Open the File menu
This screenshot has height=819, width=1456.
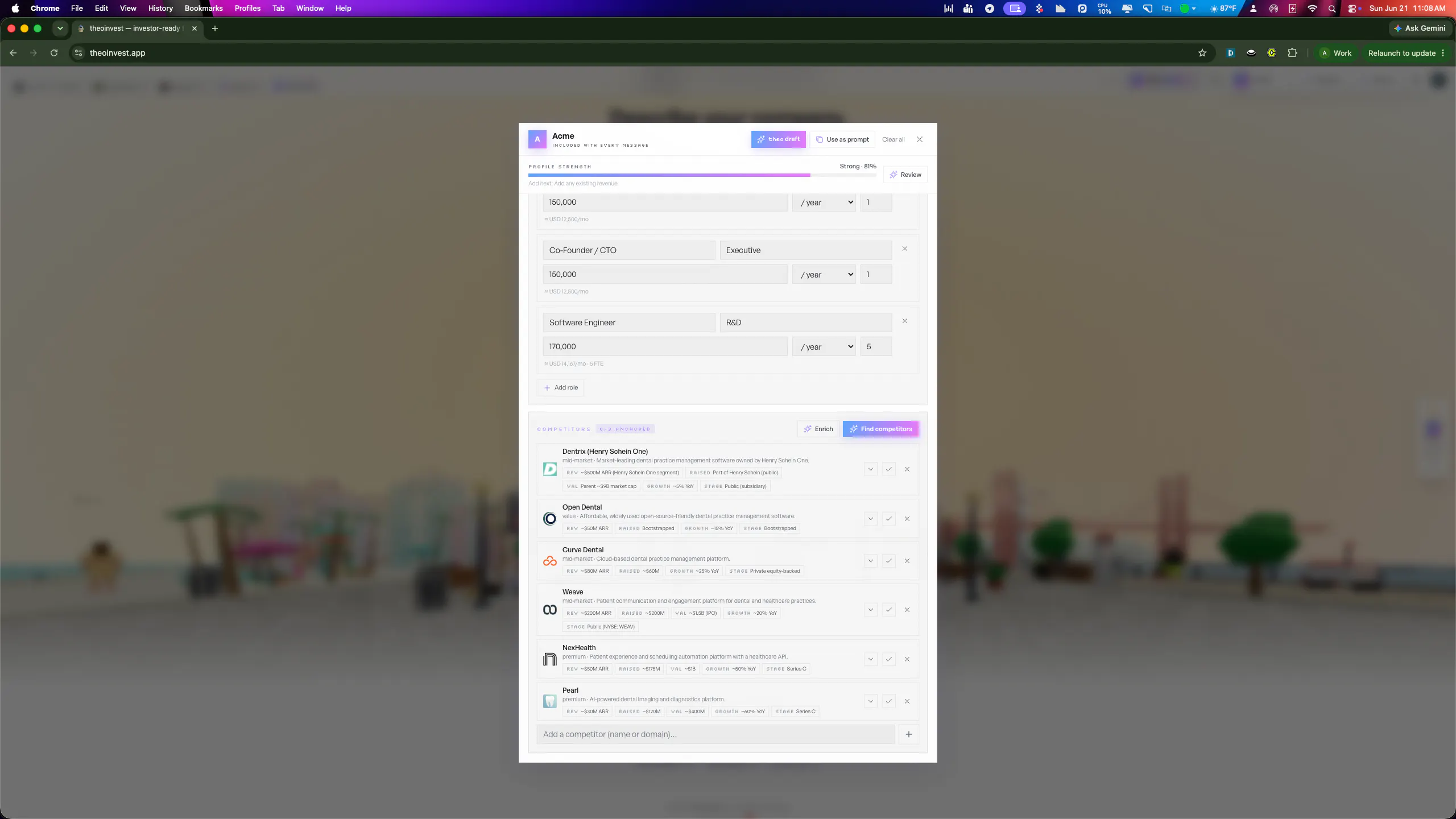coord(77,9)
